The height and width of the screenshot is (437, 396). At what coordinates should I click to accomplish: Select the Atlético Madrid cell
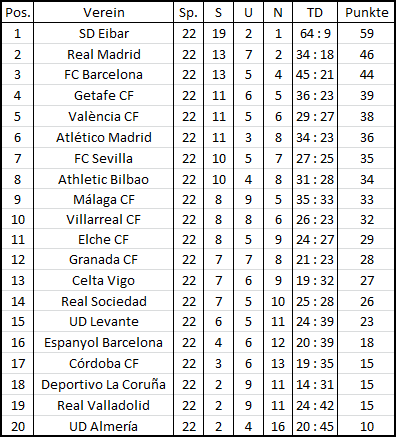[x=104, y=137]
